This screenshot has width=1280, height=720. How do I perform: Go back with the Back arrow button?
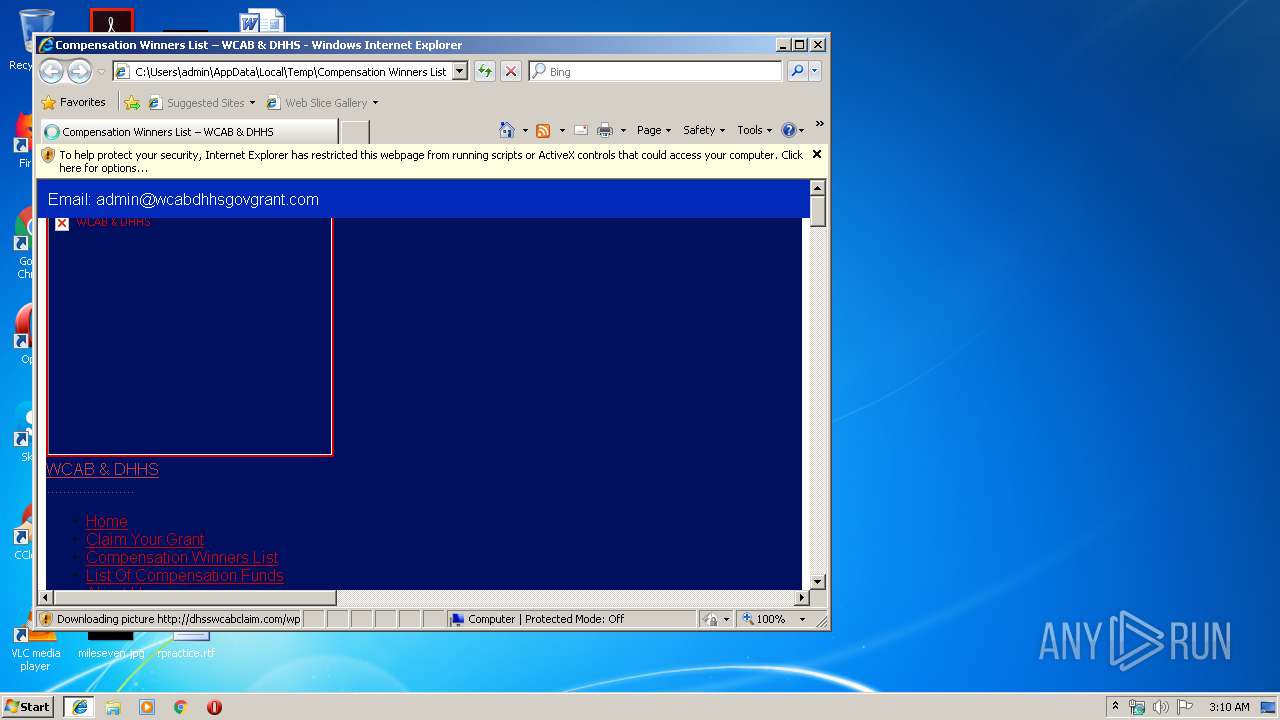(51, 71)
